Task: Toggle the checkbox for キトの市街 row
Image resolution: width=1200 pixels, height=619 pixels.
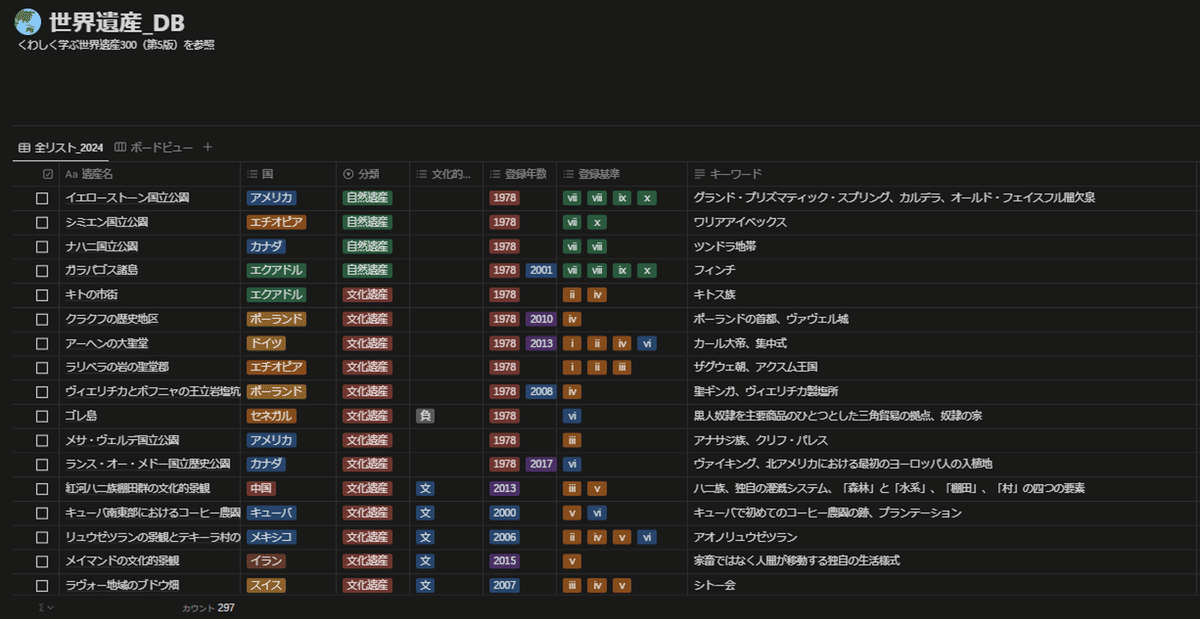Action: [42, 295]
